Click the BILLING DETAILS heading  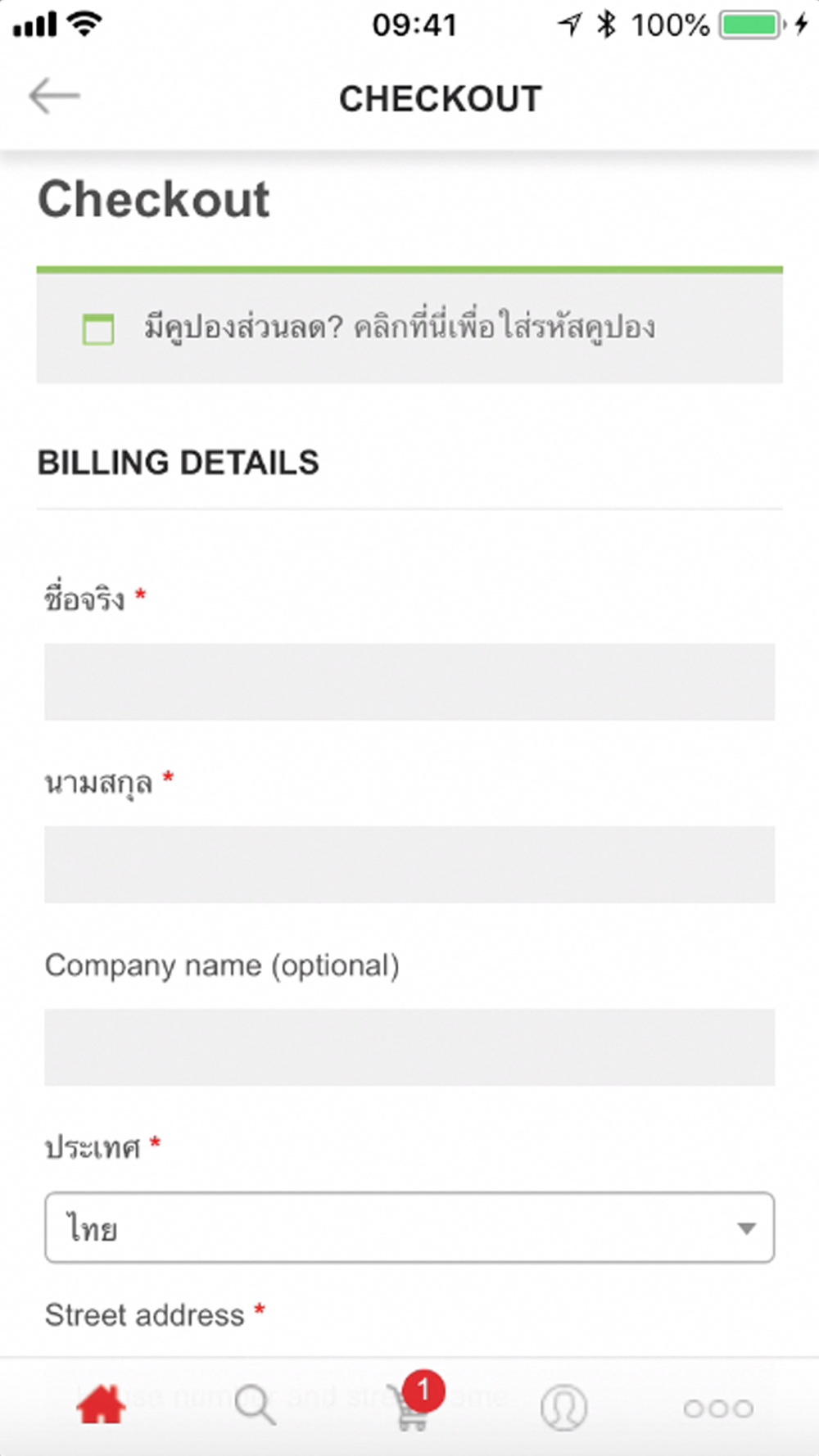click(179, 463)
